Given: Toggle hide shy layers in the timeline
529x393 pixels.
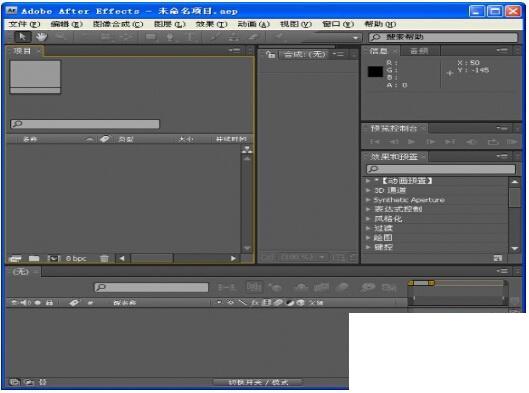Looking at the screenshot, I should coord(301,287).
